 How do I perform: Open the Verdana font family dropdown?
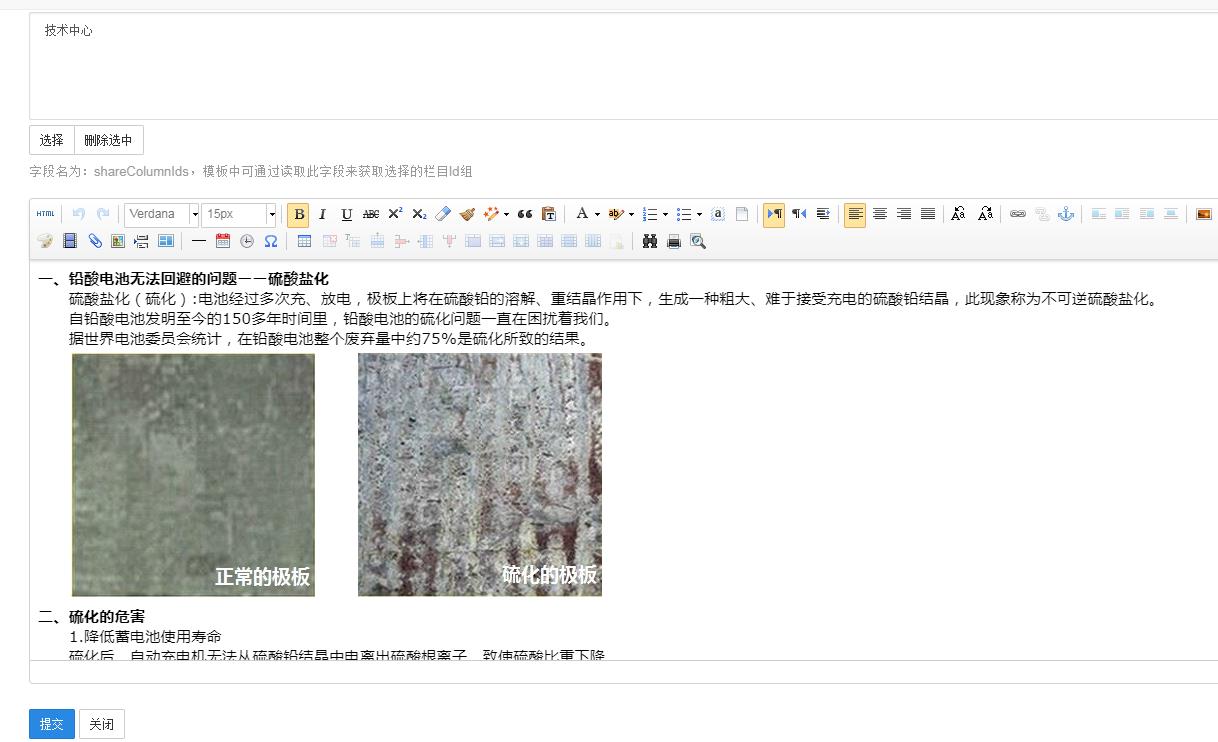point(161,214)
